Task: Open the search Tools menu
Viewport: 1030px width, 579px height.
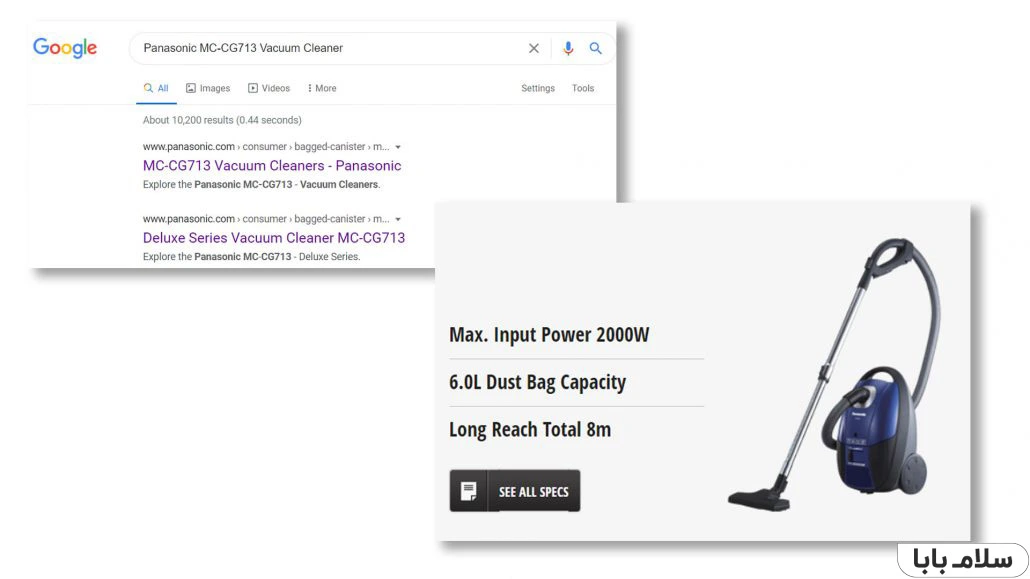Action: [x=583, y=88]
